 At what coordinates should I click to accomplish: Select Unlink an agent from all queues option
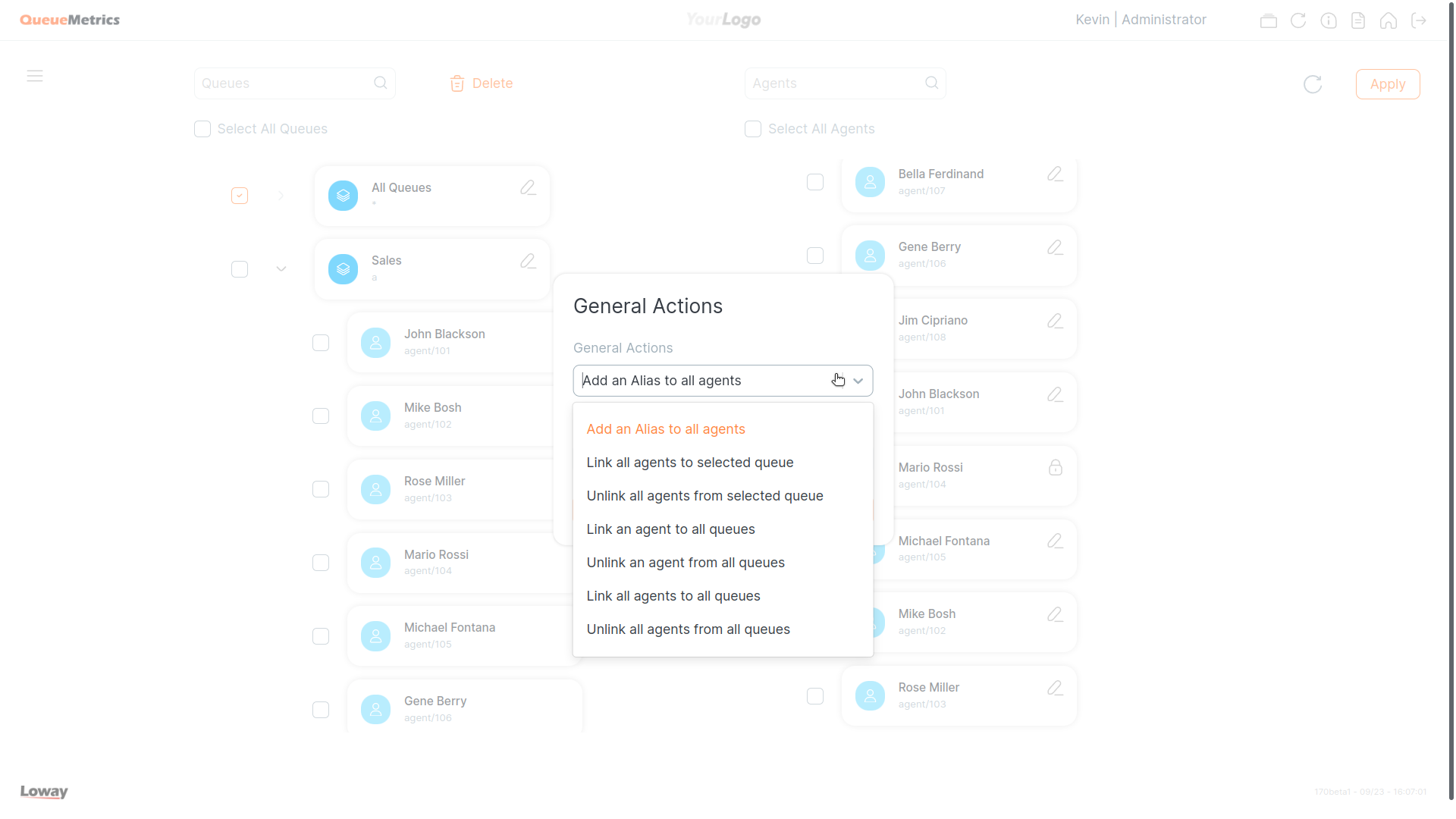coord(685,562)
